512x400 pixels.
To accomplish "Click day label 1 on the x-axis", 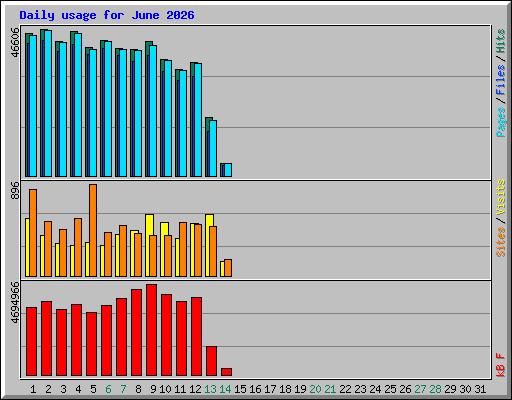I will click(x=33, y=389).
